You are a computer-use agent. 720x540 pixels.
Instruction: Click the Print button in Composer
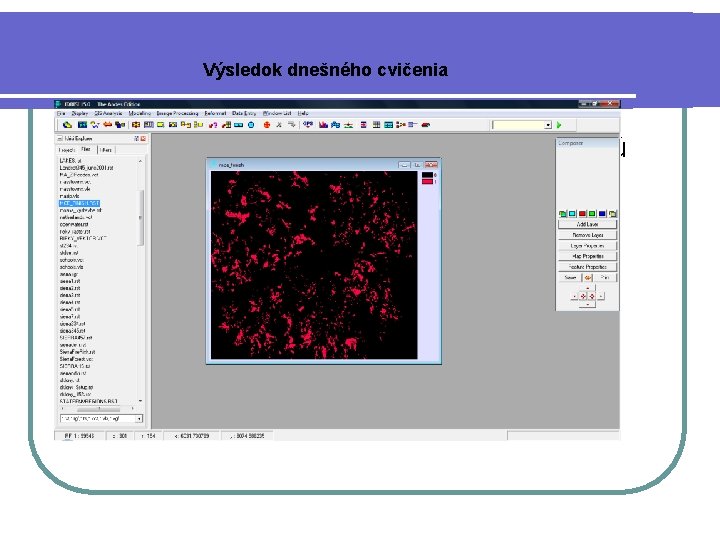605,277
